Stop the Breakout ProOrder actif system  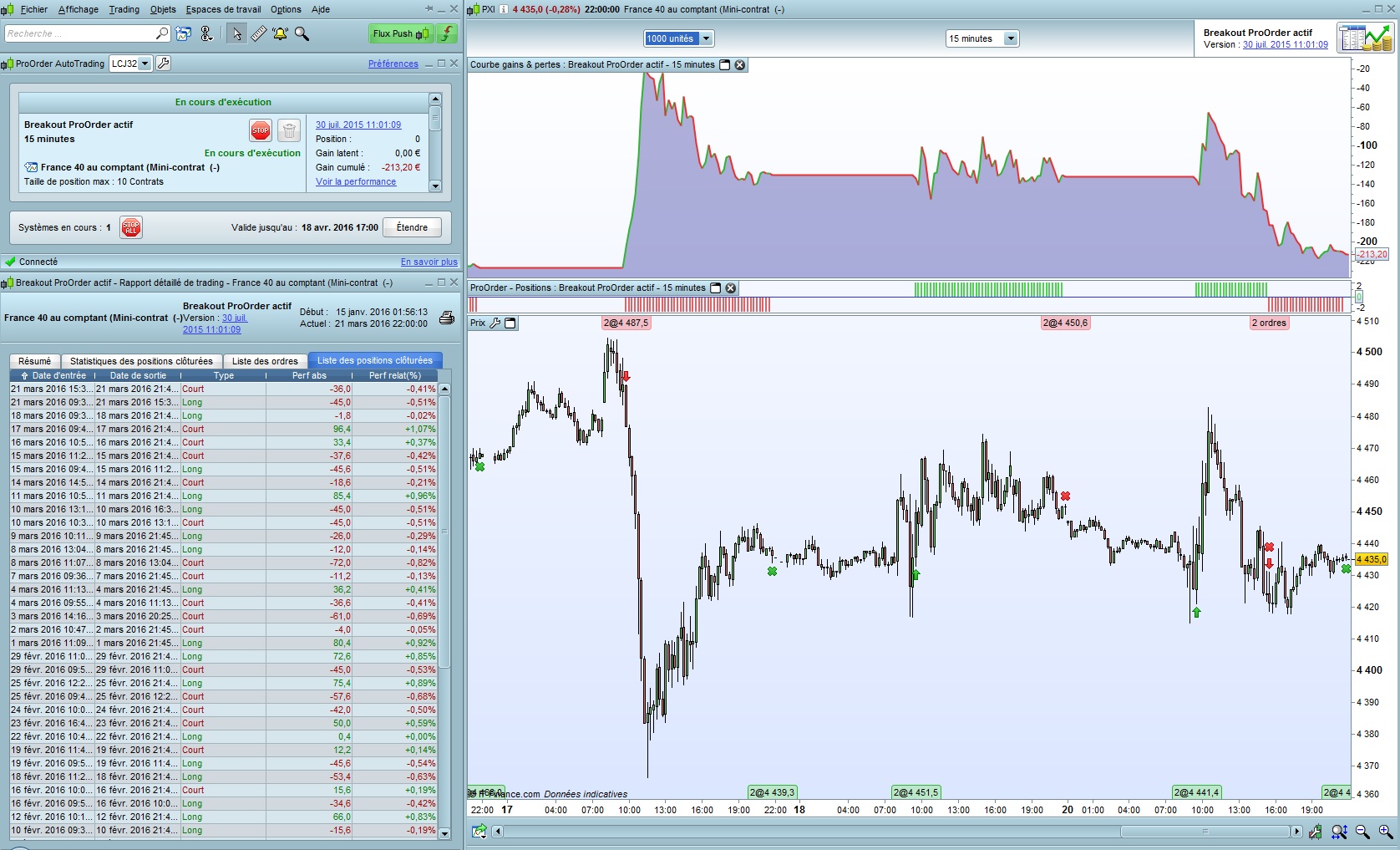tap(261, 130)
